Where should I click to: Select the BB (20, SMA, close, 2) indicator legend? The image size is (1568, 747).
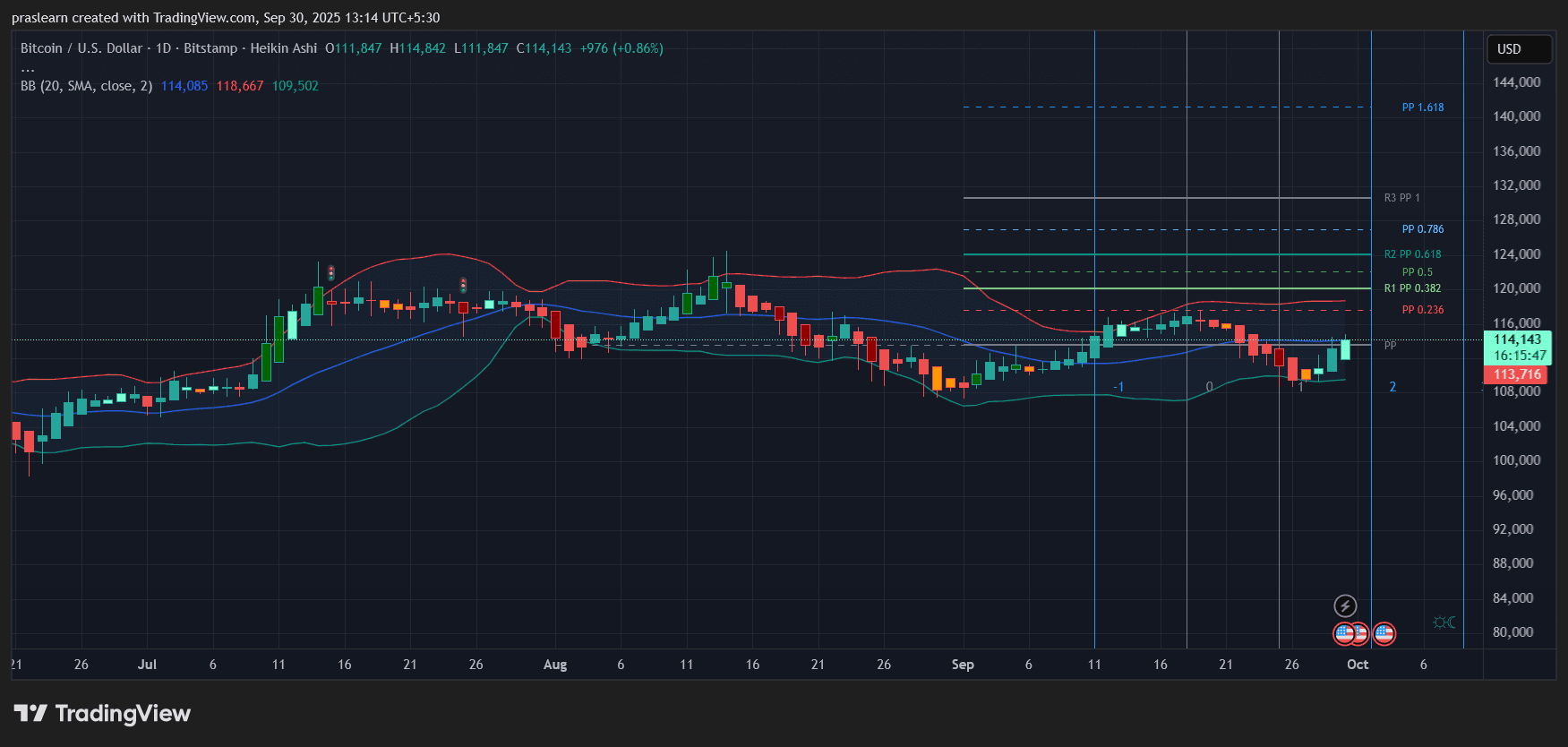click(86, 86)
